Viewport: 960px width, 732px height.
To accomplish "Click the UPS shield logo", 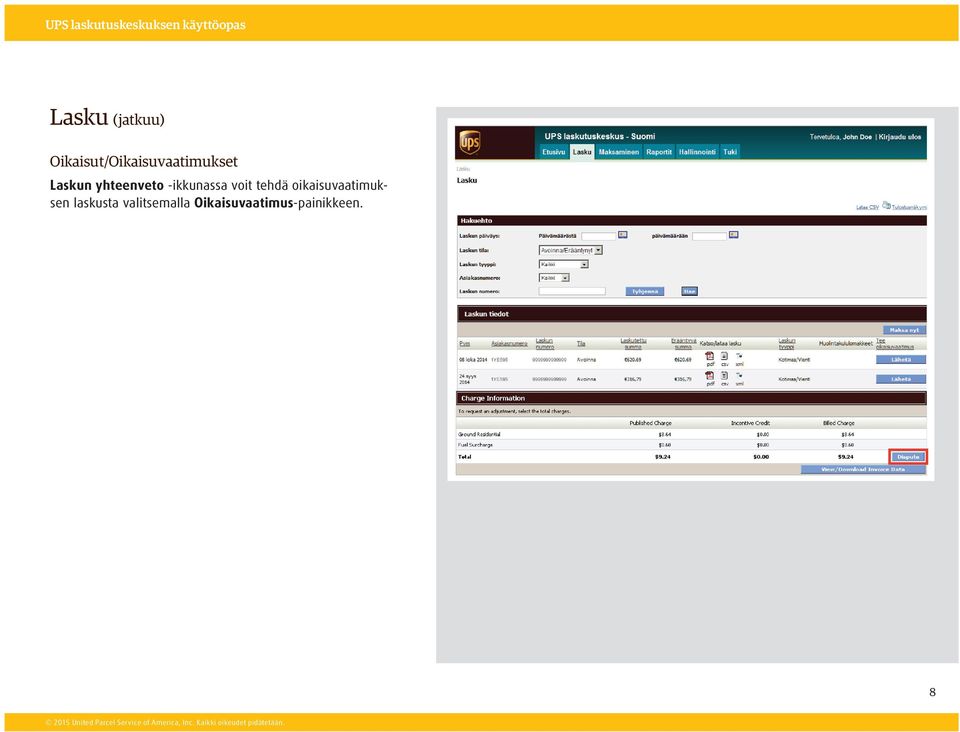I will [x=470, y=143].
